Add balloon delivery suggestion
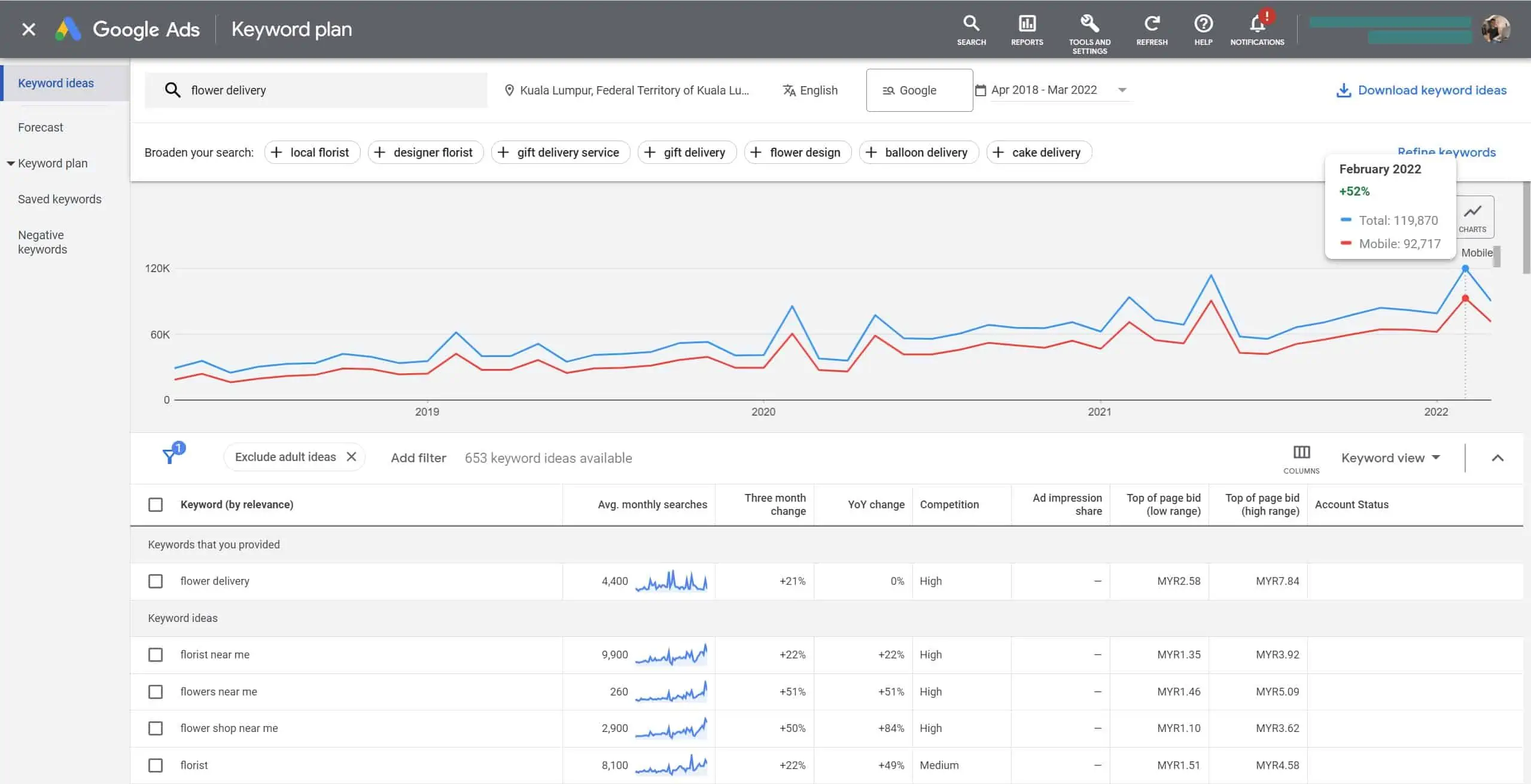This screenshot has width=1531, height=784. click(x=919, y=152)
